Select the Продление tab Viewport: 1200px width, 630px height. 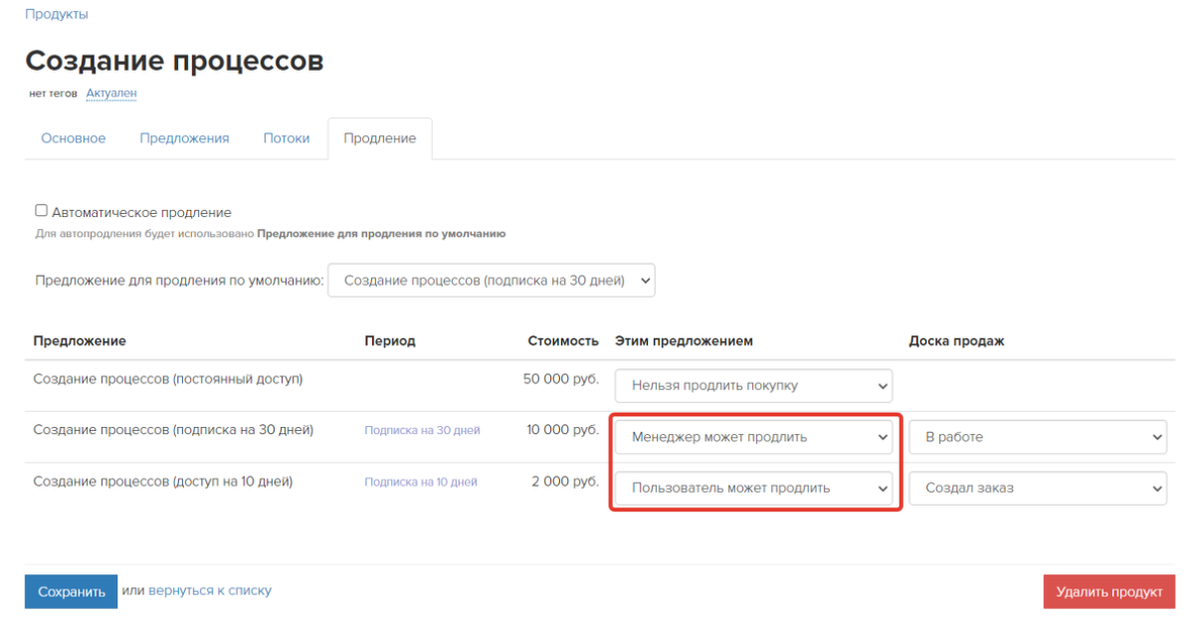[379, 138]
